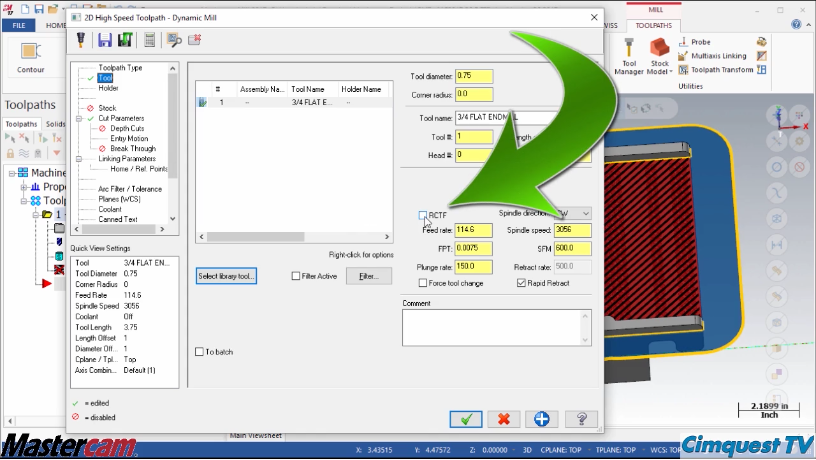This screenshot has height=460, width=816.
Task: Click the small icon right of Probe
Action: [x=761, y=42]
